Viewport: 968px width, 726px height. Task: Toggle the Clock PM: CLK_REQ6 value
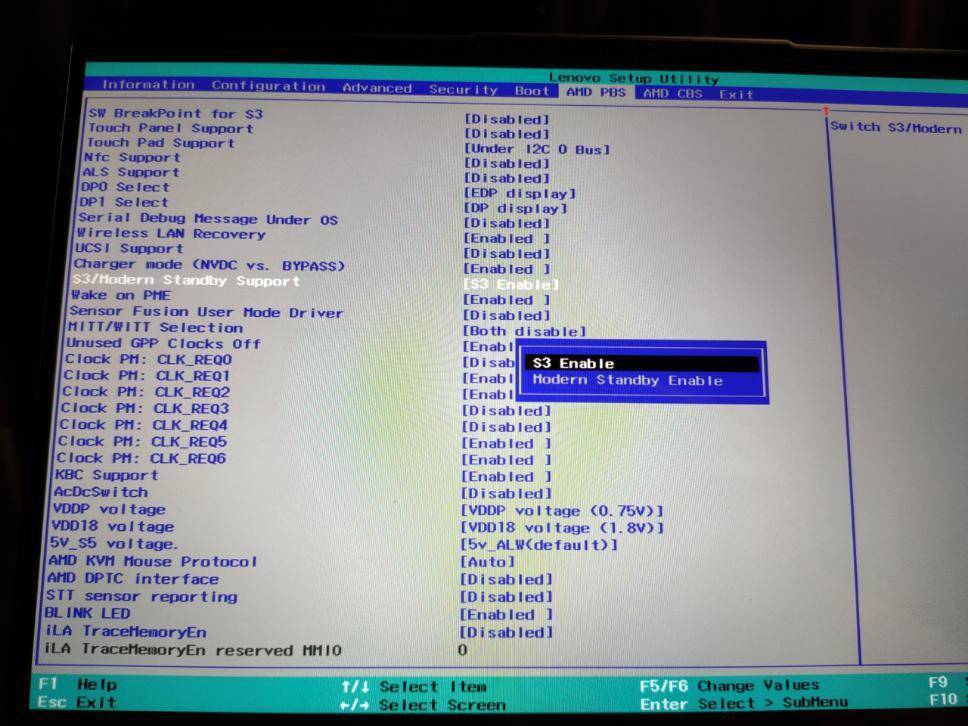(506, 460)
